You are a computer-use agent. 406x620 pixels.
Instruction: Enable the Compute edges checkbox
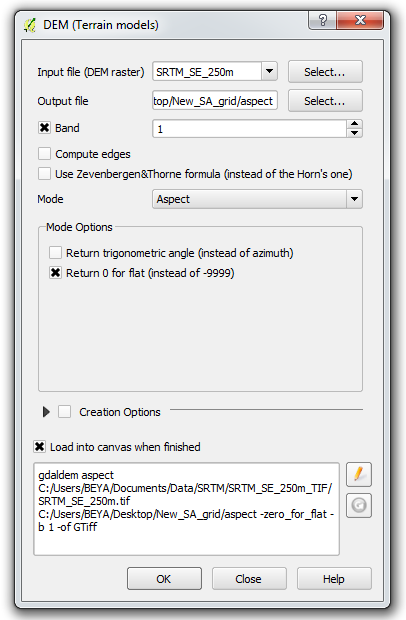point(44,154)
